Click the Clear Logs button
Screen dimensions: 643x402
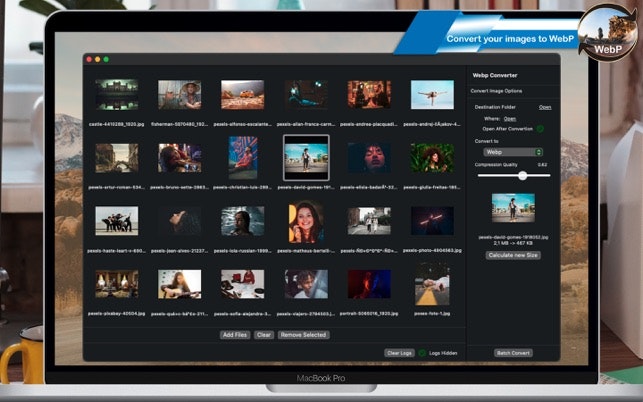tap(399, 353)
